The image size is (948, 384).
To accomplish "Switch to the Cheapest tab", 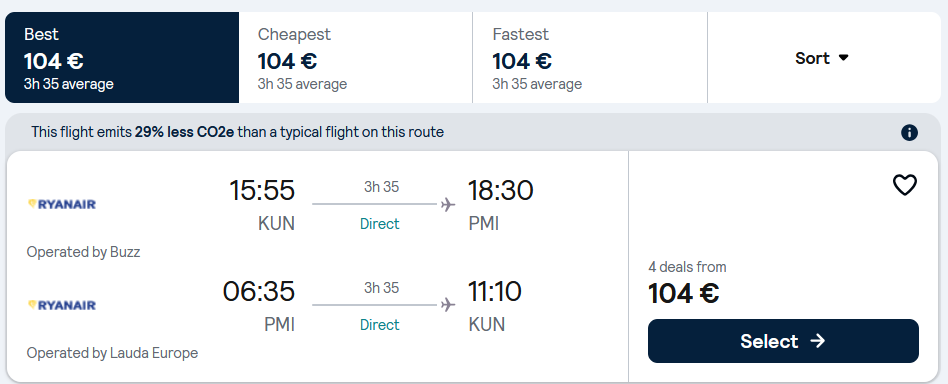I will (356, 57).
